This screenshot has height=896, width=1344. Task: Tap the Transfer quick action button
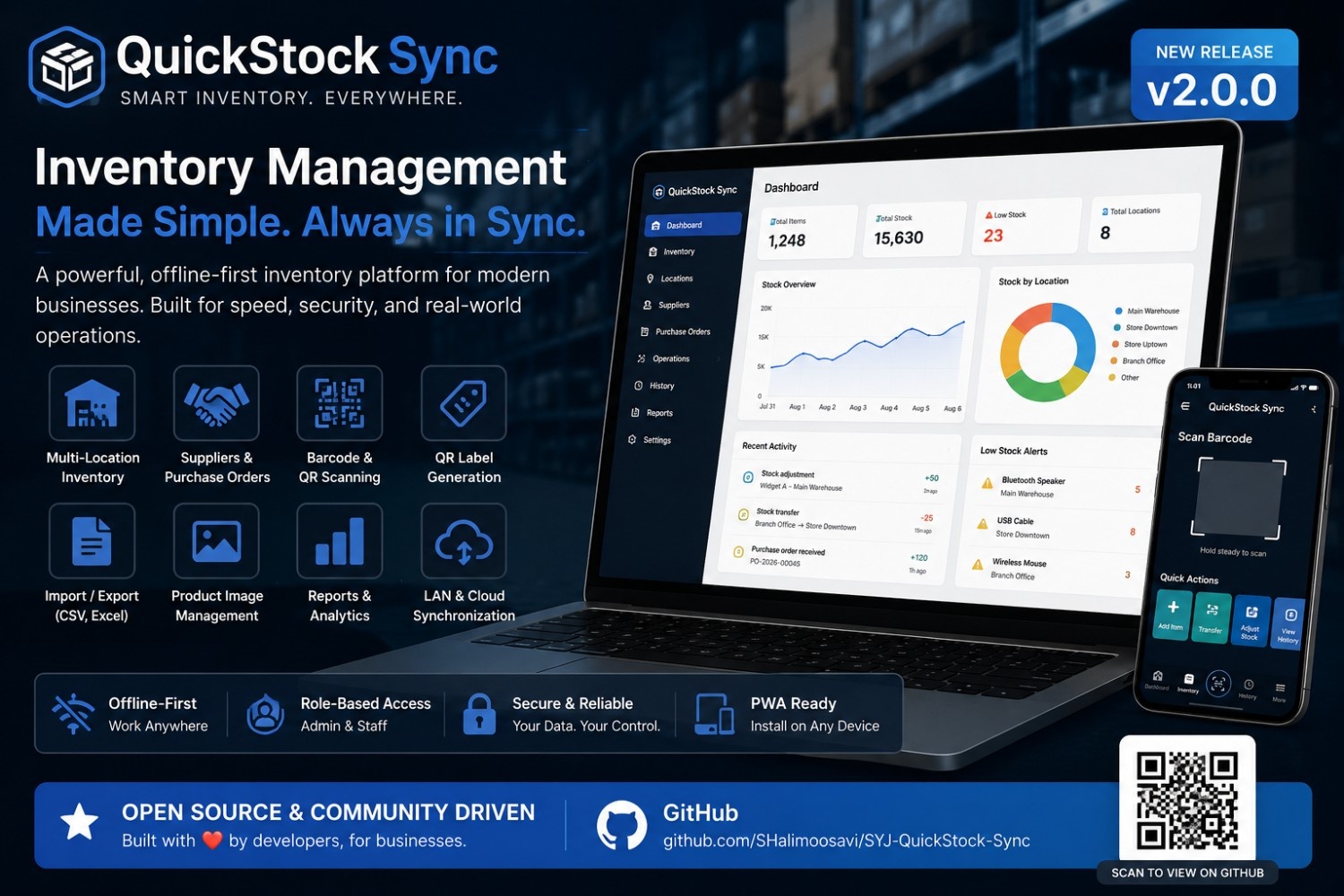click(1211, 617)
